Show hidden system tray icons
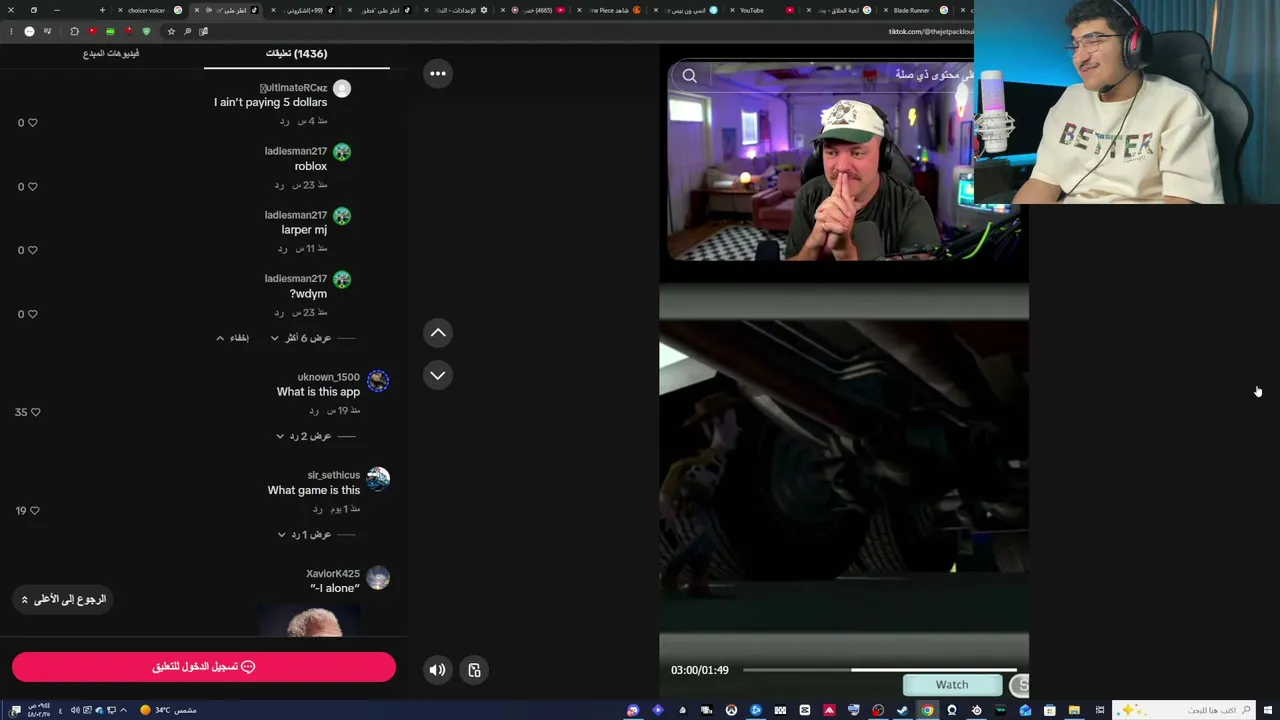The width and height of the screenshot is (1280, 720). 123,710
